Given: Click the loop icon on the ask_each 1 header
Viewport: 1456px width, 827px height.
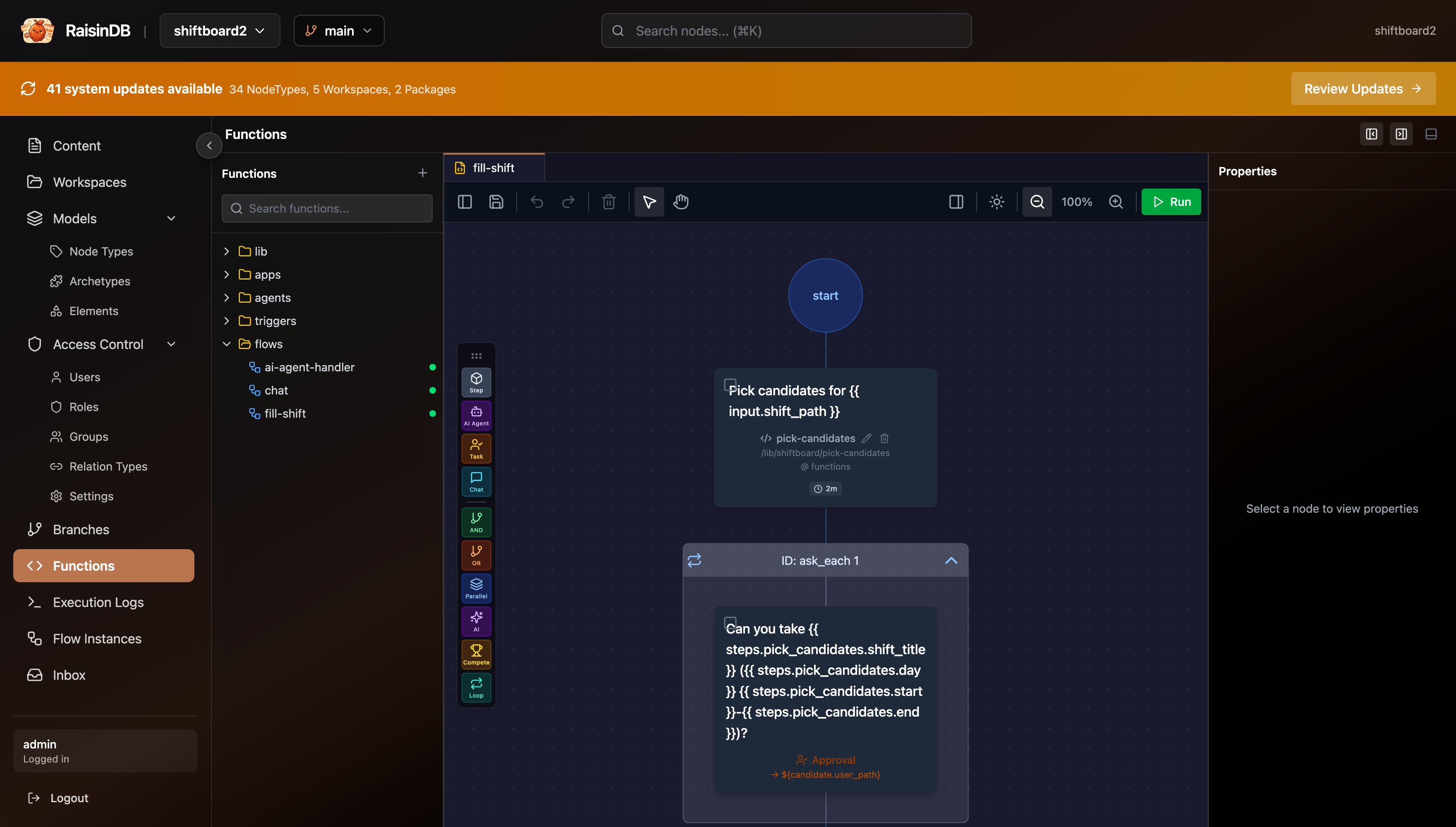Looking at the screenshot, I should pyautogui.click(x=694, y=561).
